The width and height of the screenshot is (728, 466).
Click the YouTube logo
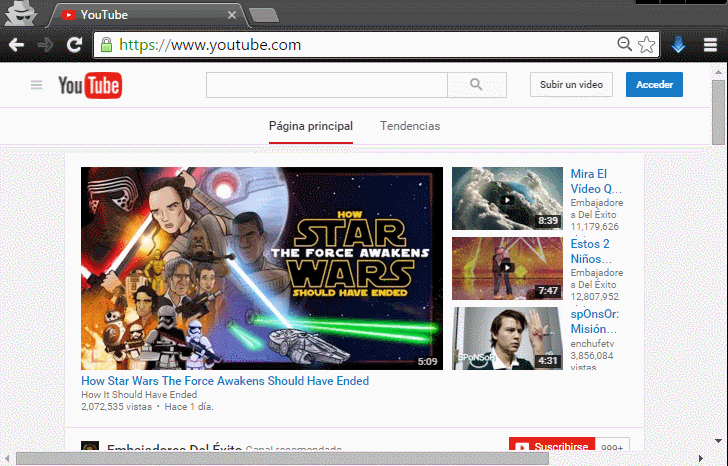tap(90, 85)
